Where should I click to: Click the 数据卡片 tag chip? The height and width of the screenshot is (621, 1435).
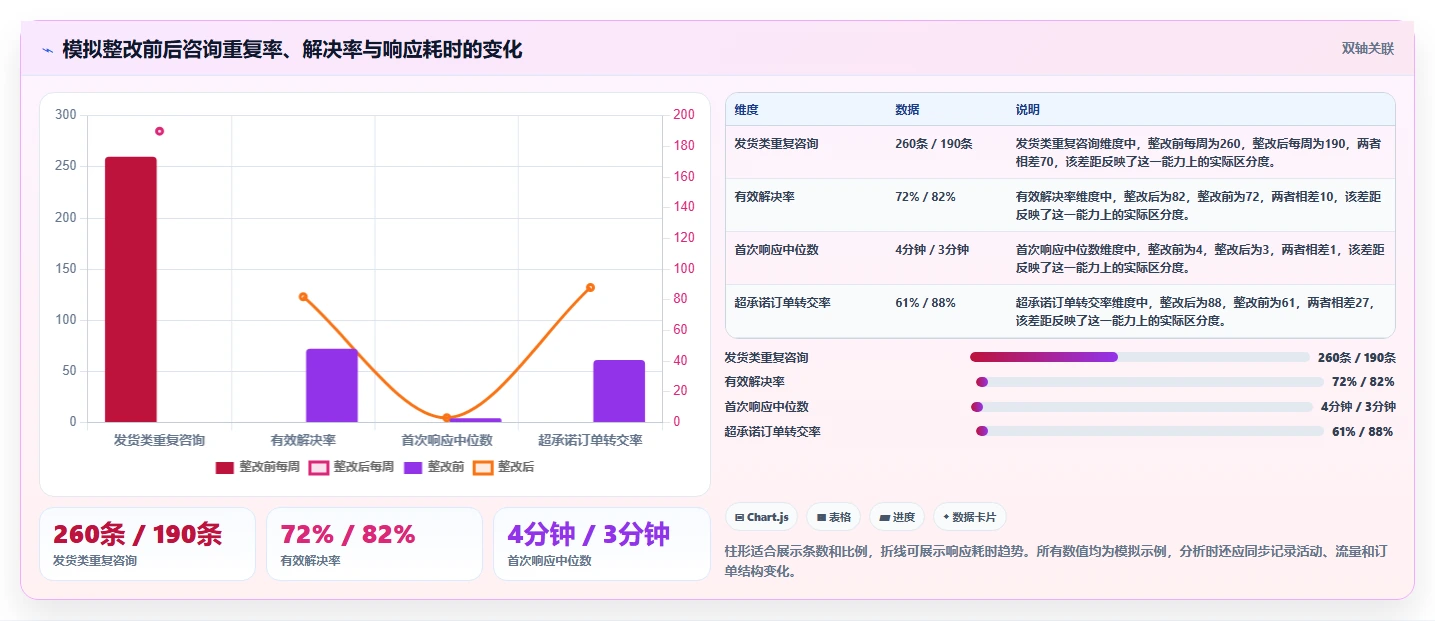tap(969, 517)
